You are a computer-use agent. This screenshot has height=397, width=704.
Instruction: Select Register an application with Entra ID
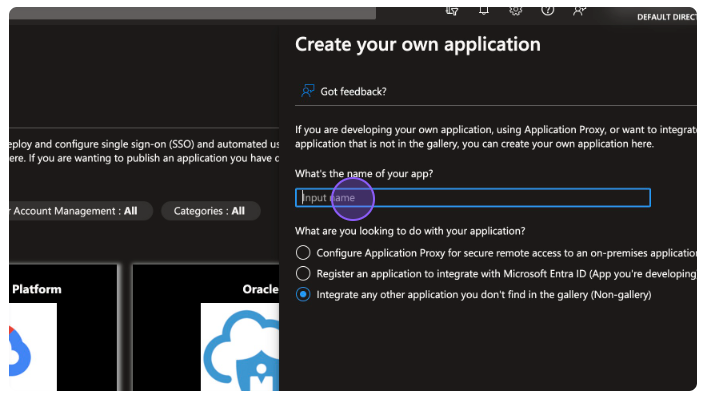pos(303,273)
